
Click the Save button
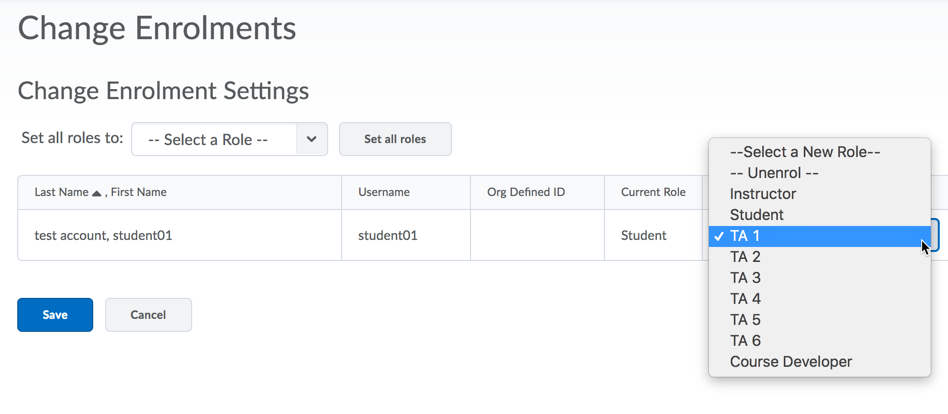[55, 315]
